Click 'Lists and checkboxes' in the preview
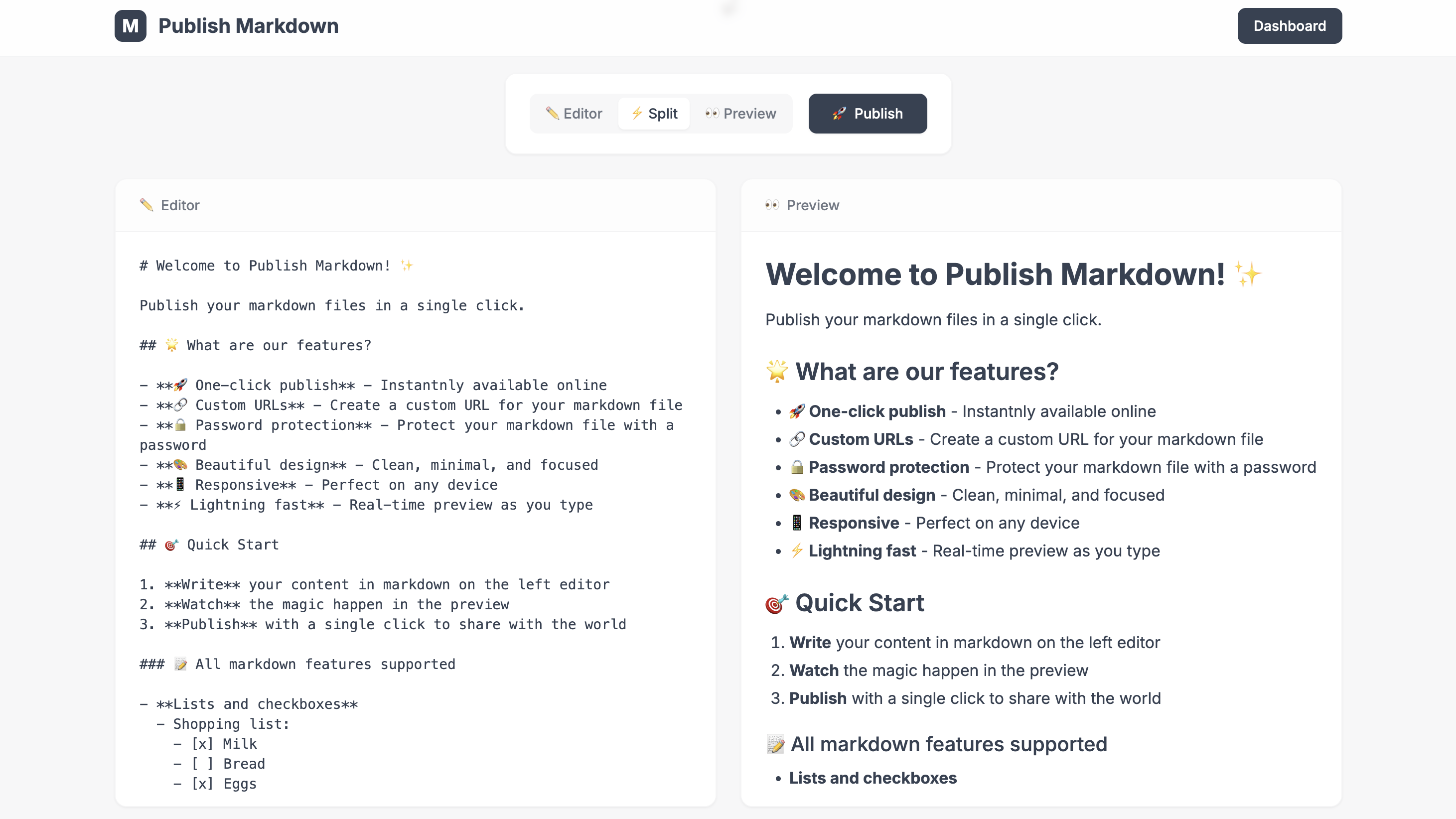 coord(873,778)
